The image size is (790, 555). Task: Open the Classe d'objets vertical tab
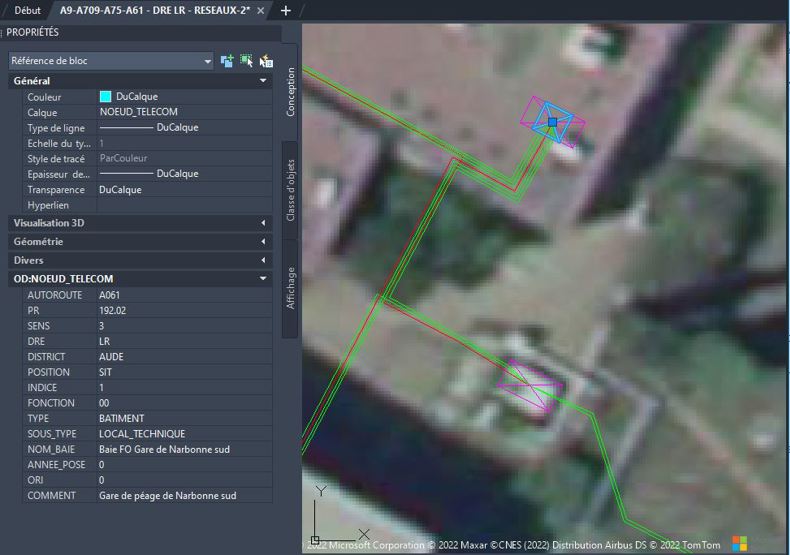pyautogui.click(x=290, y=190)
